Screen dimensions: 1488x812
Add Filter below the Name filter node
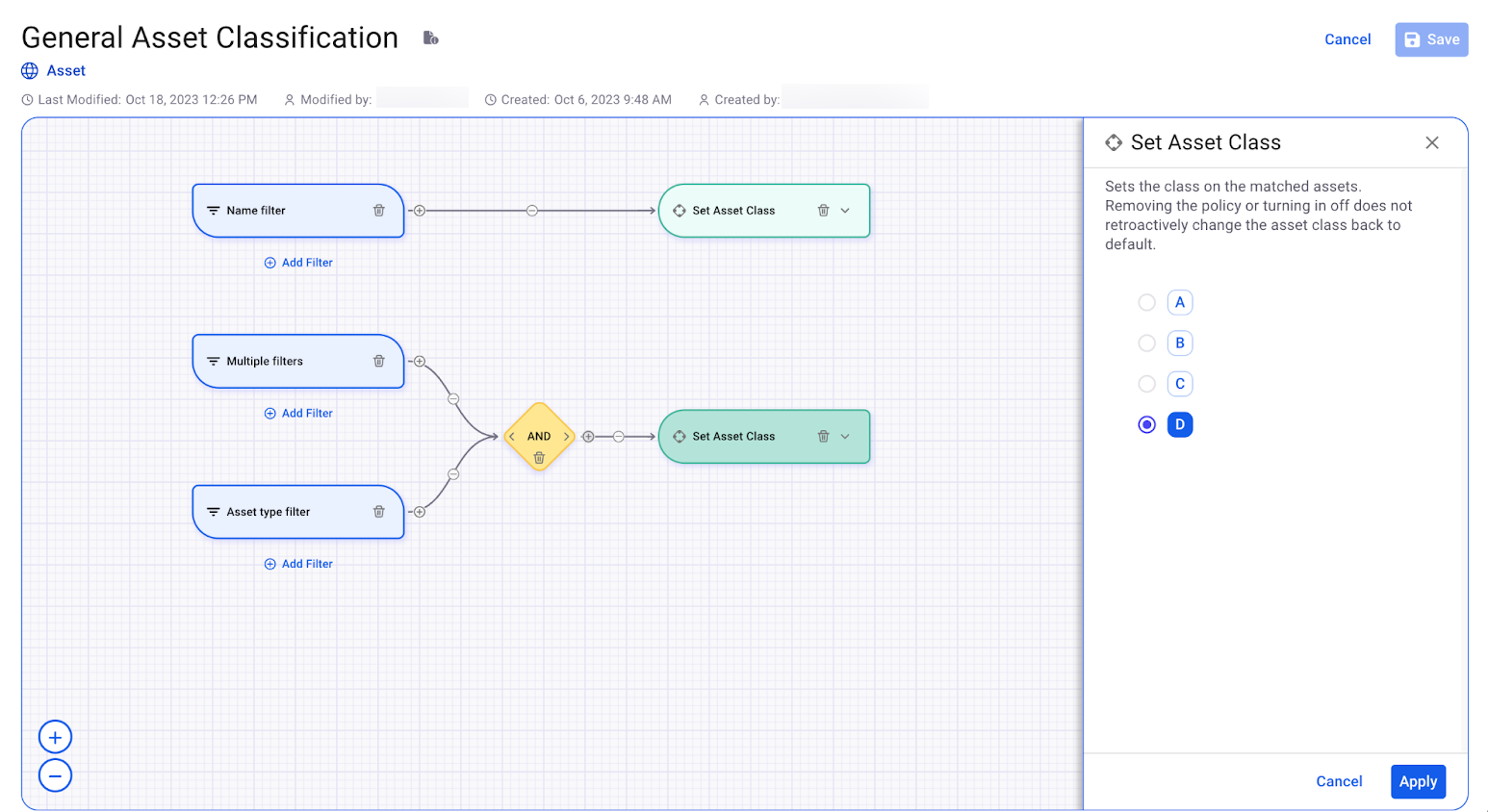[x=298, y=262]
